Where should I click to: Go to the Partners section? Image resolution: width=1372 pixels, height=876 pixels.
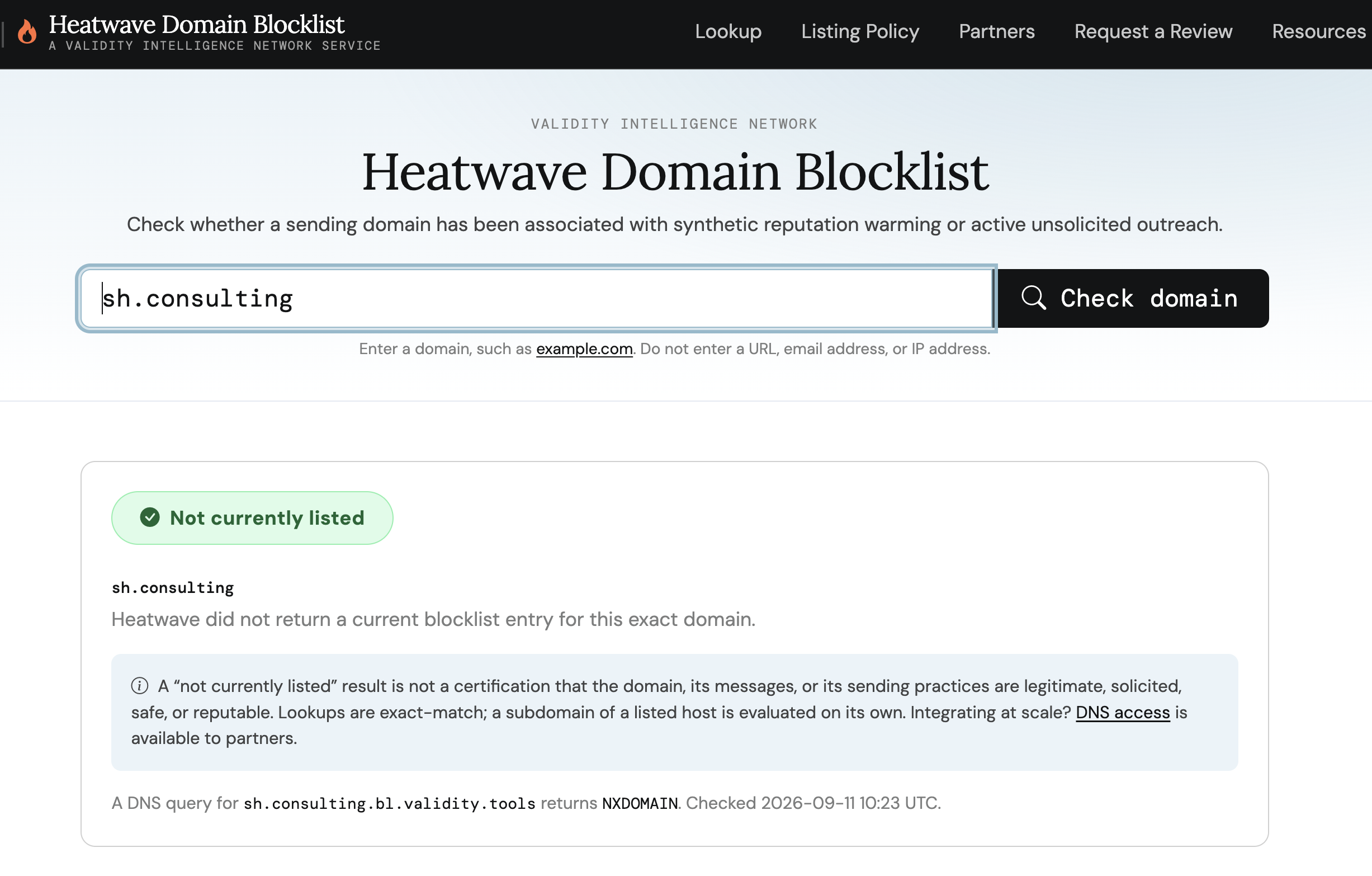pyautogui.click(x=996, y=31)
